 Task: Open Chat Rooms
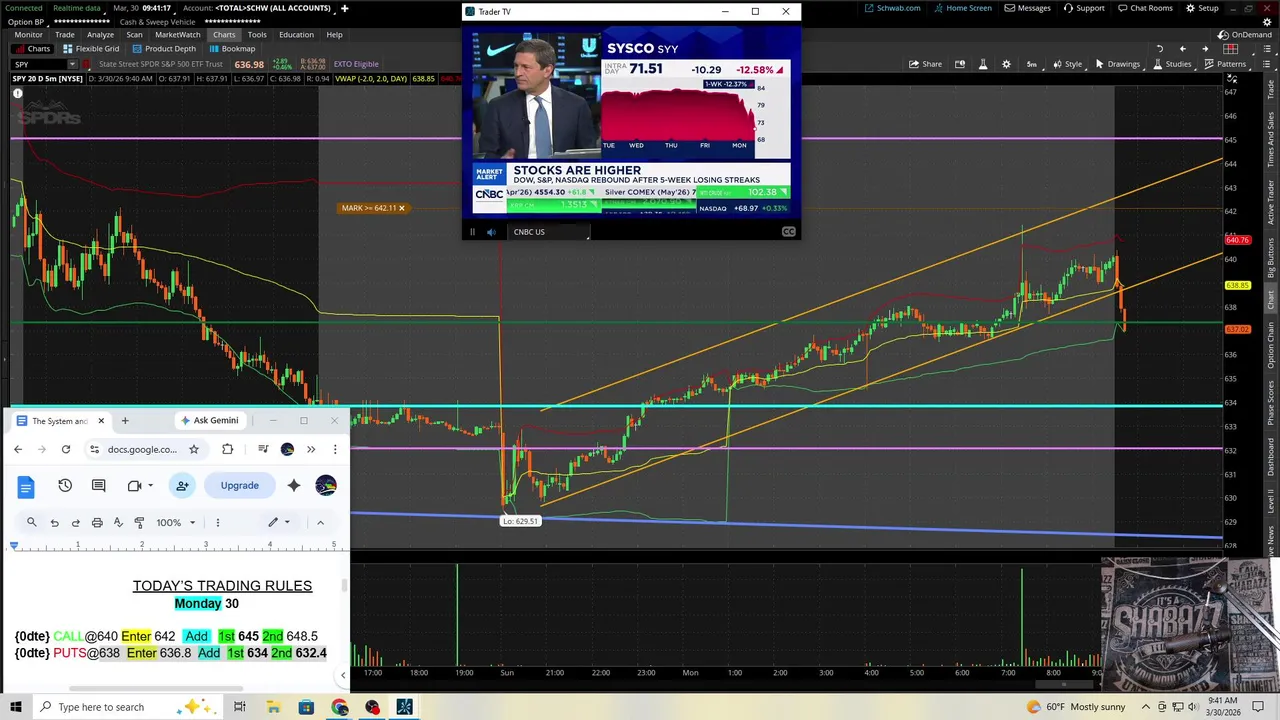click(1144, 8)
